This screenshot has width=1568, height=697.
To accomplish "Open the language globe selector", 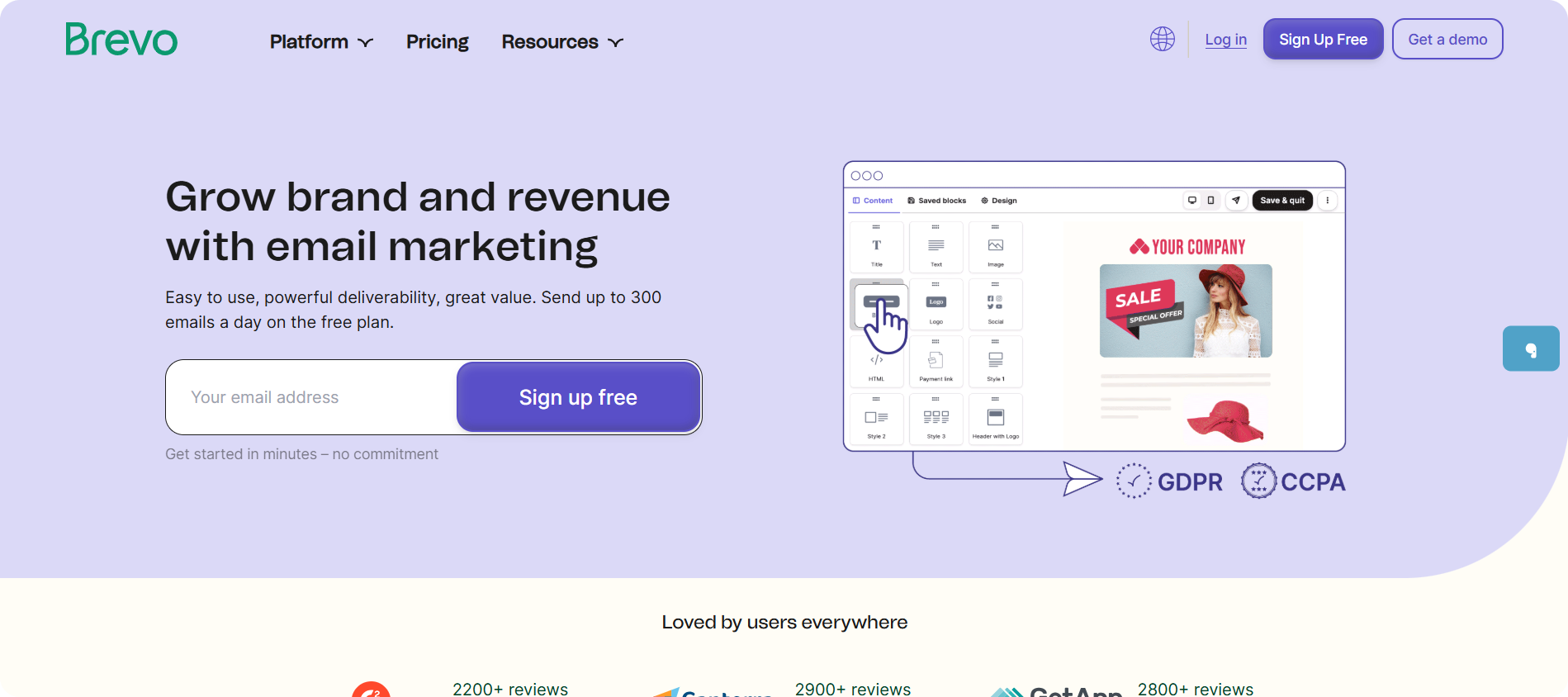I will pos(1162,39).
